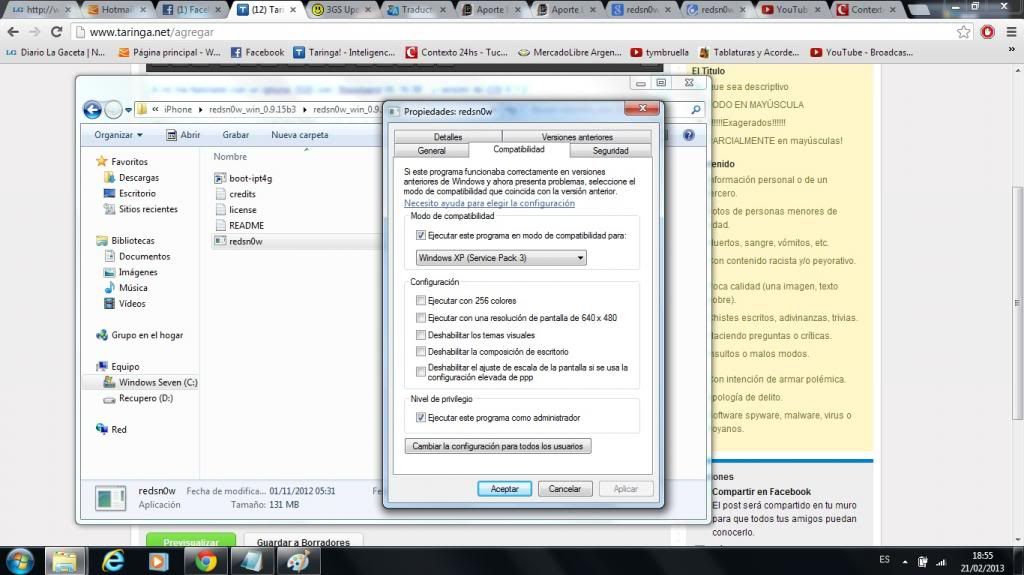Screen dimensions: 1024x575
Task: Select the credits file
Action: tap(235, 194)
